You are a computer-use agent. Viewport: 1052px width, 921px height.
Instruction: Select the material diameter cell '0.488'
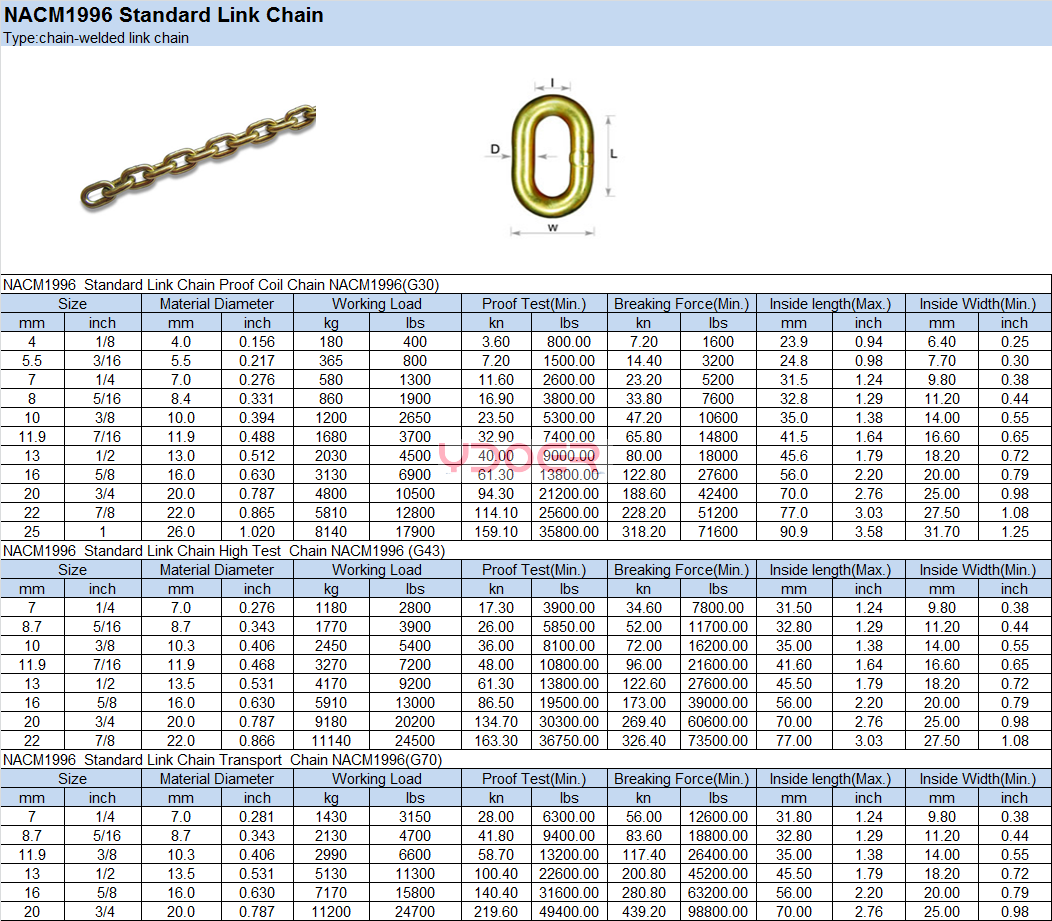(257, 437)
